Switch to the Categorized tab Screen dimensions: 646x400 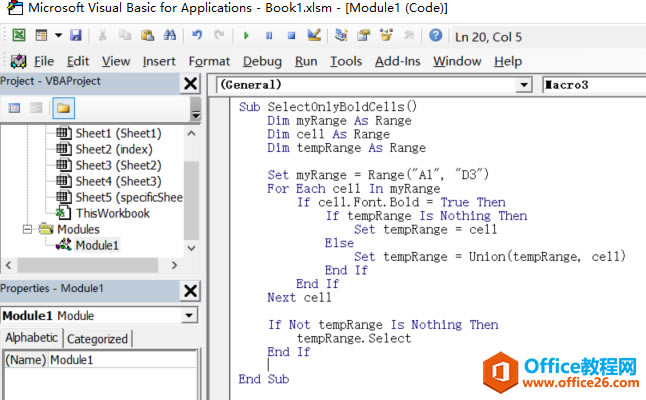pos(97,339)
